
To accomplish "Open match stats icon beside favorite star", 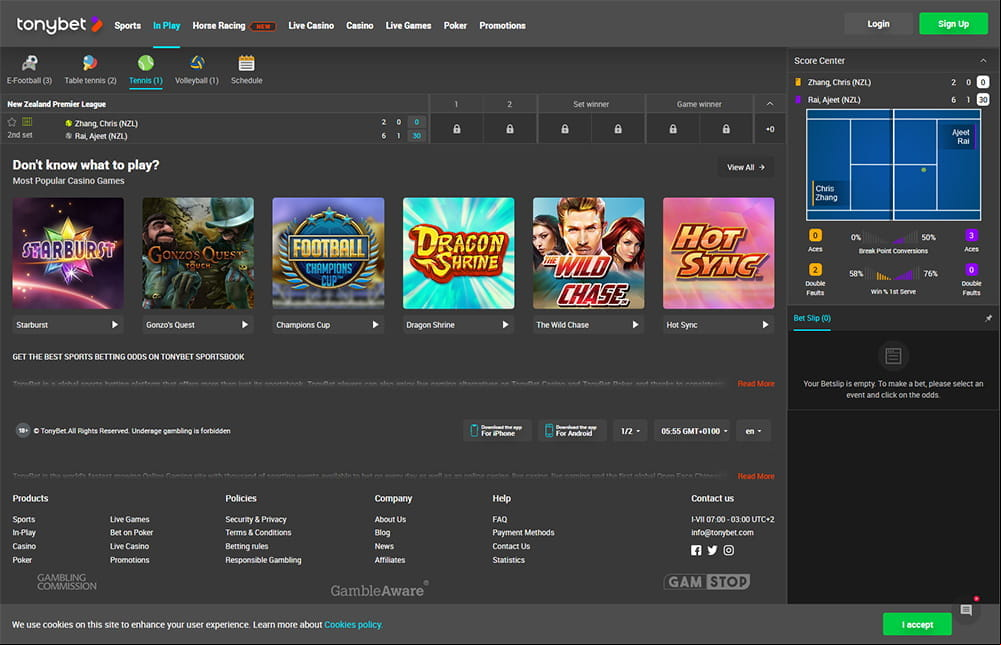I will (27, 122).
